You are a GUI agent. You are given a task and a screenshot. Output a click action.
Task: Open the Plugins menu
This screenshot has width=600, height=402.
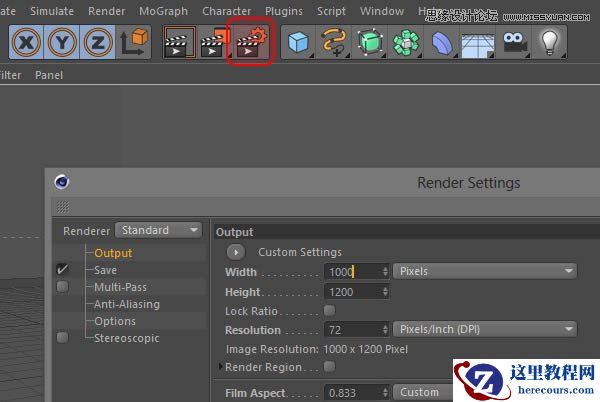coord(284,11)
